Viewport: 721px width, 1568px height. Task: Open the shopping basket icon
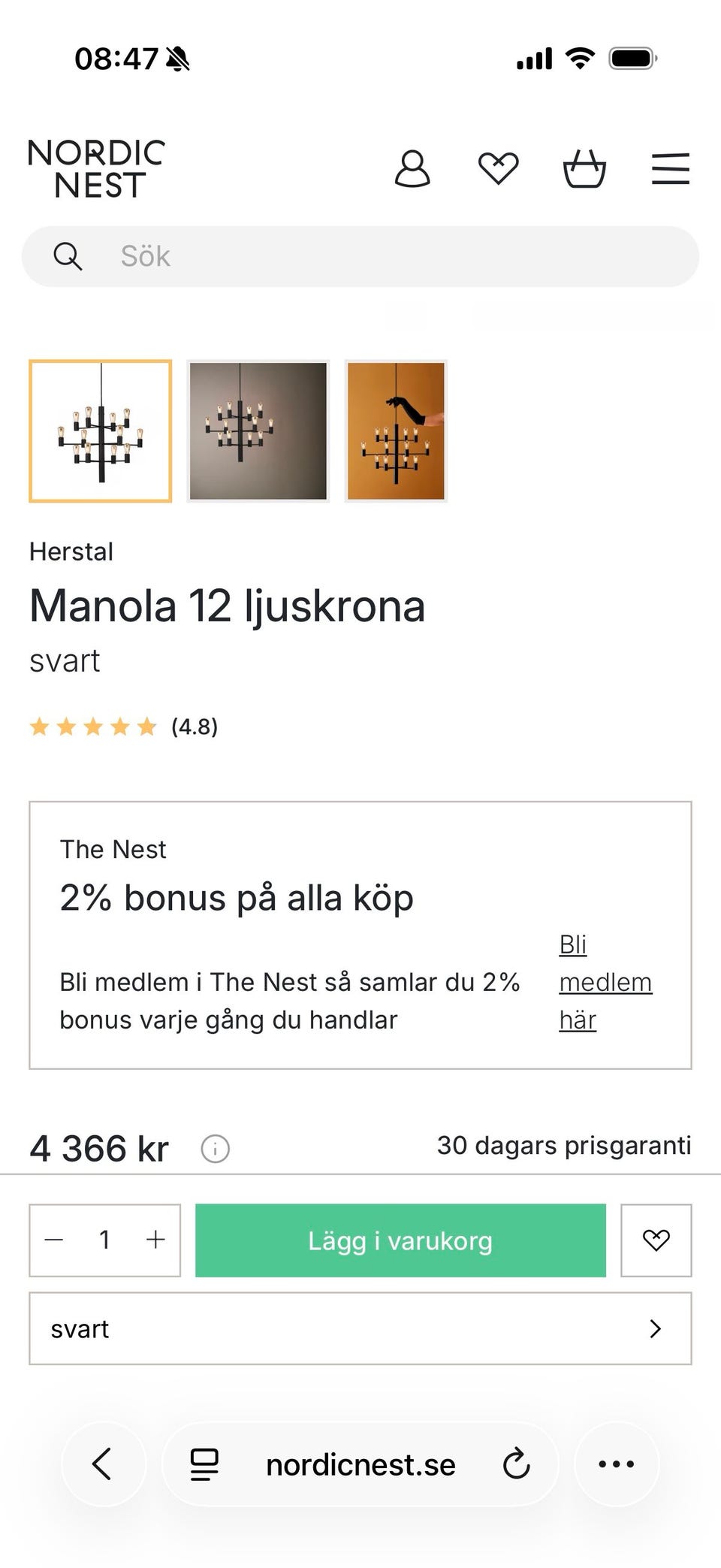click(x=584, y=168)
